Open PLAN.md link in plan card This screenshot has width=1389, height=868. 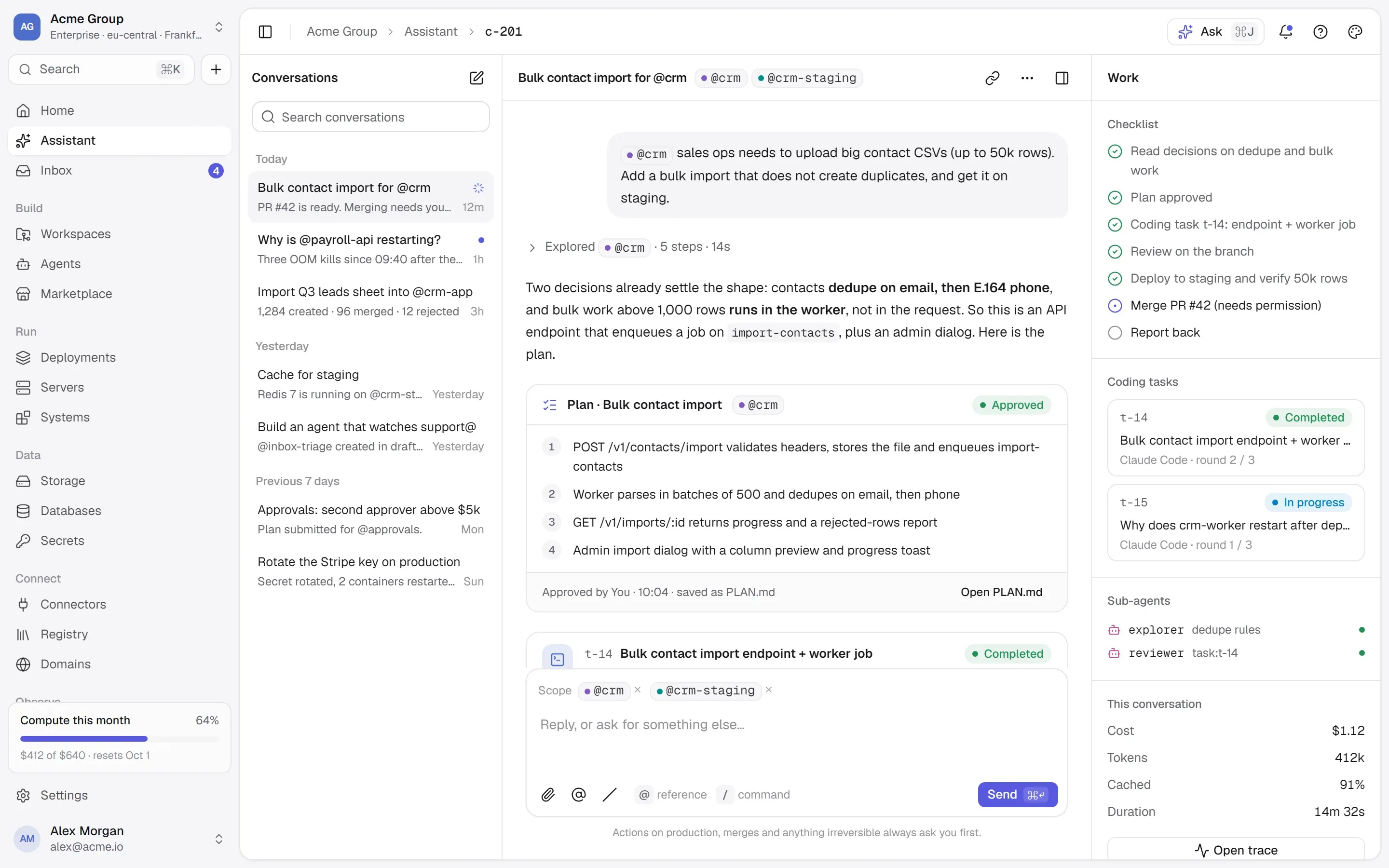pos(1002,592)
